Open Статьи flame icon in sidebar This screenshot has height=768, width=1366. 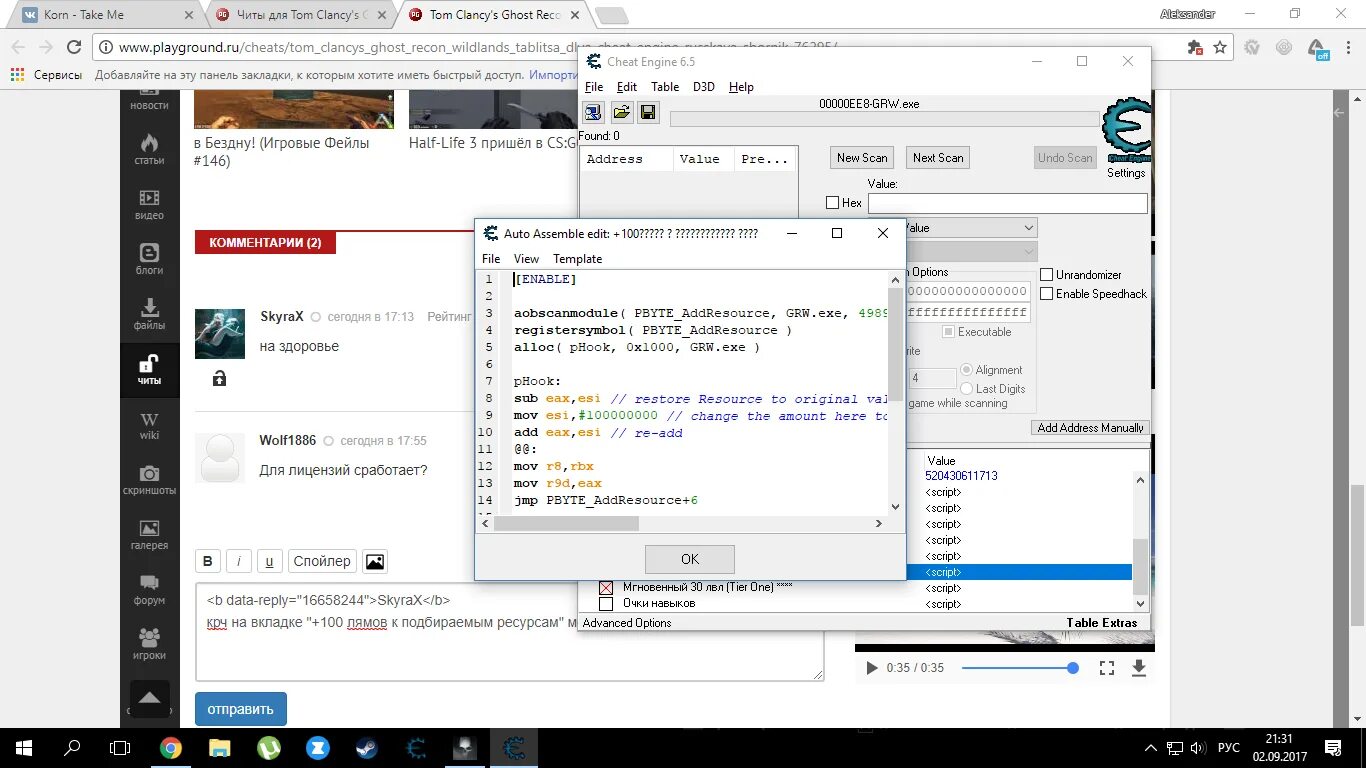tap(150, 148)
